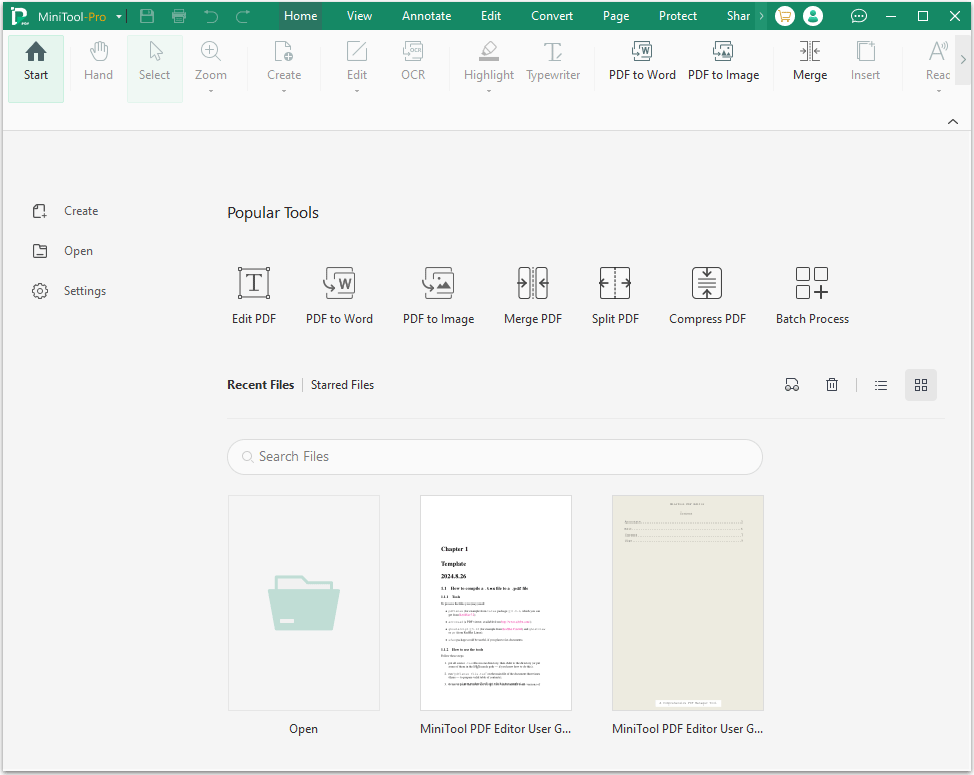Viewport: 974px width, 775px height.
Task: Switch to the Home tab
Action: click(301, 16)
